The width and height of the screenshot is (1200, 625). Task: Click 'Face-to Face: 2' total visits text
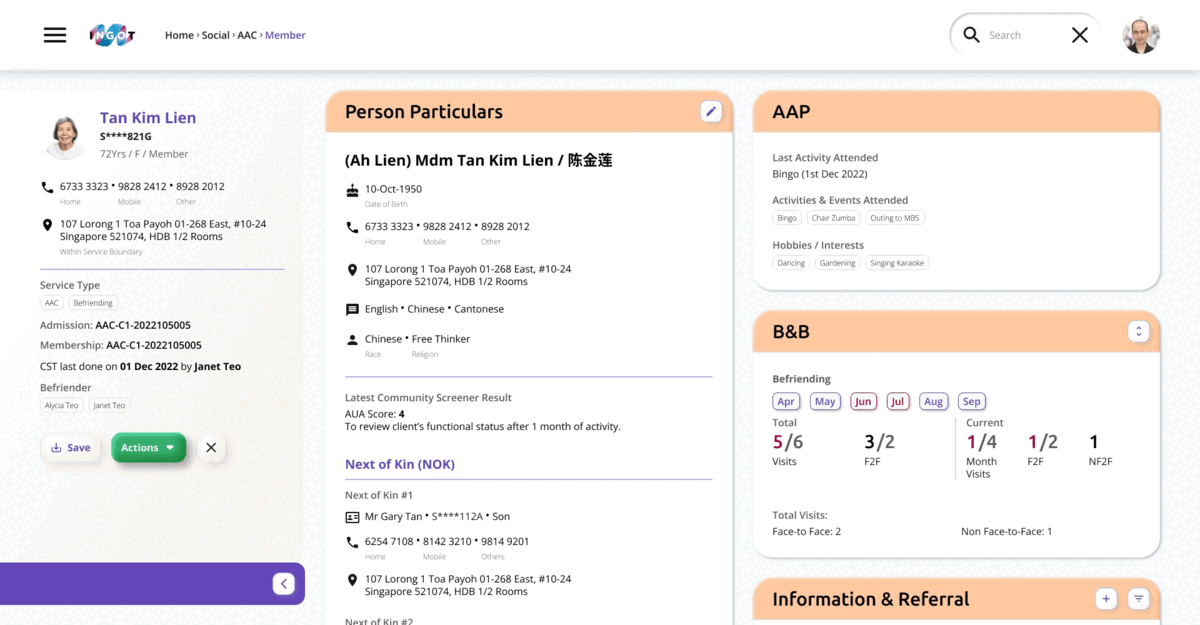807,532
